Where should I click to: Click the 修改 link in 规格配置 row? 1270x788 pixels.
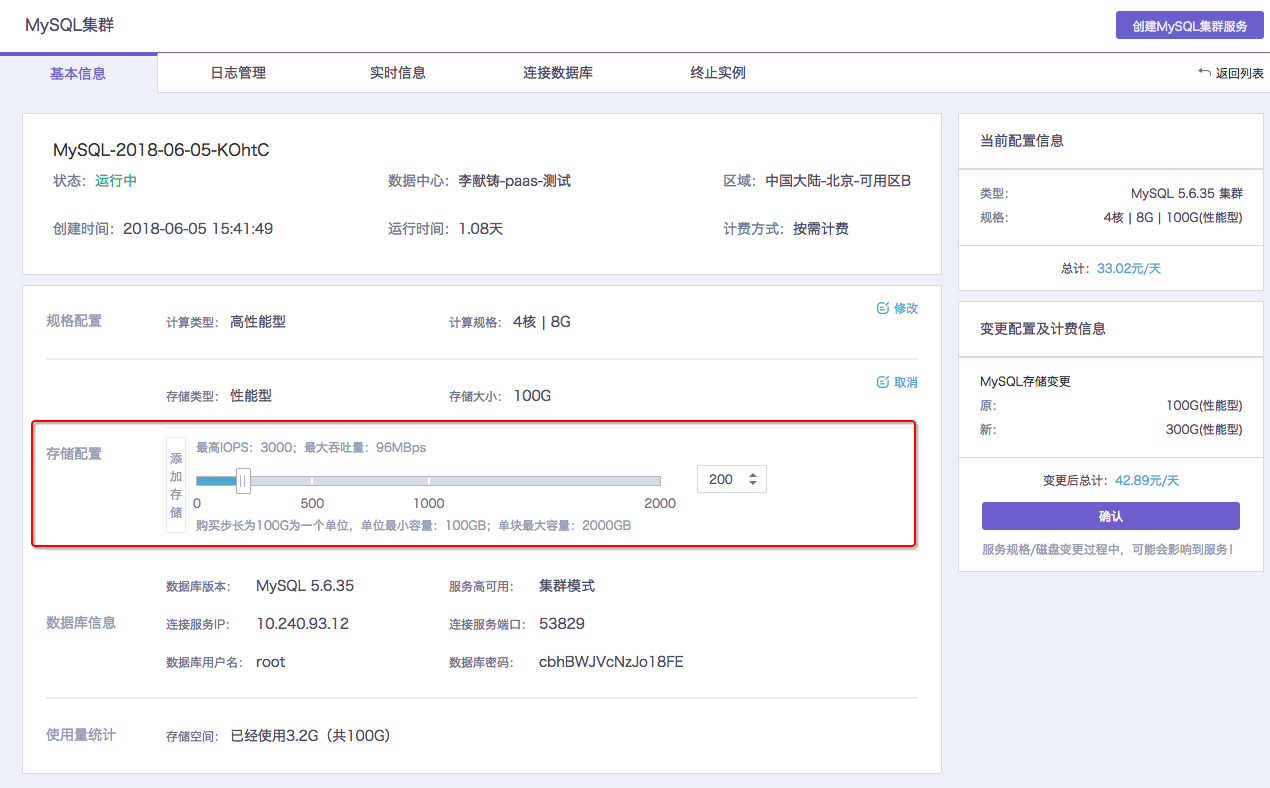click(x=897, y=308)
